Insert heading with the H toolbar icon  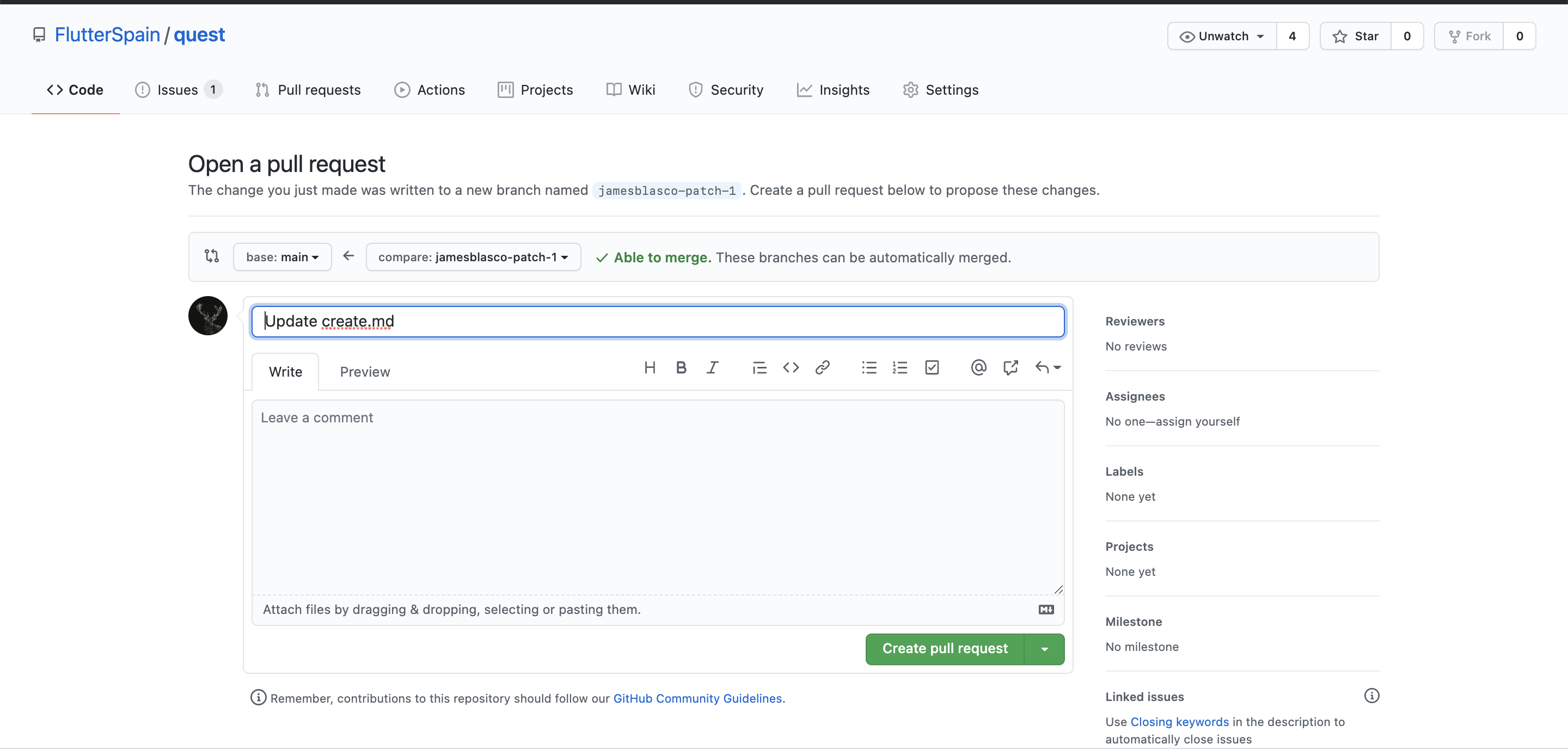650,367
